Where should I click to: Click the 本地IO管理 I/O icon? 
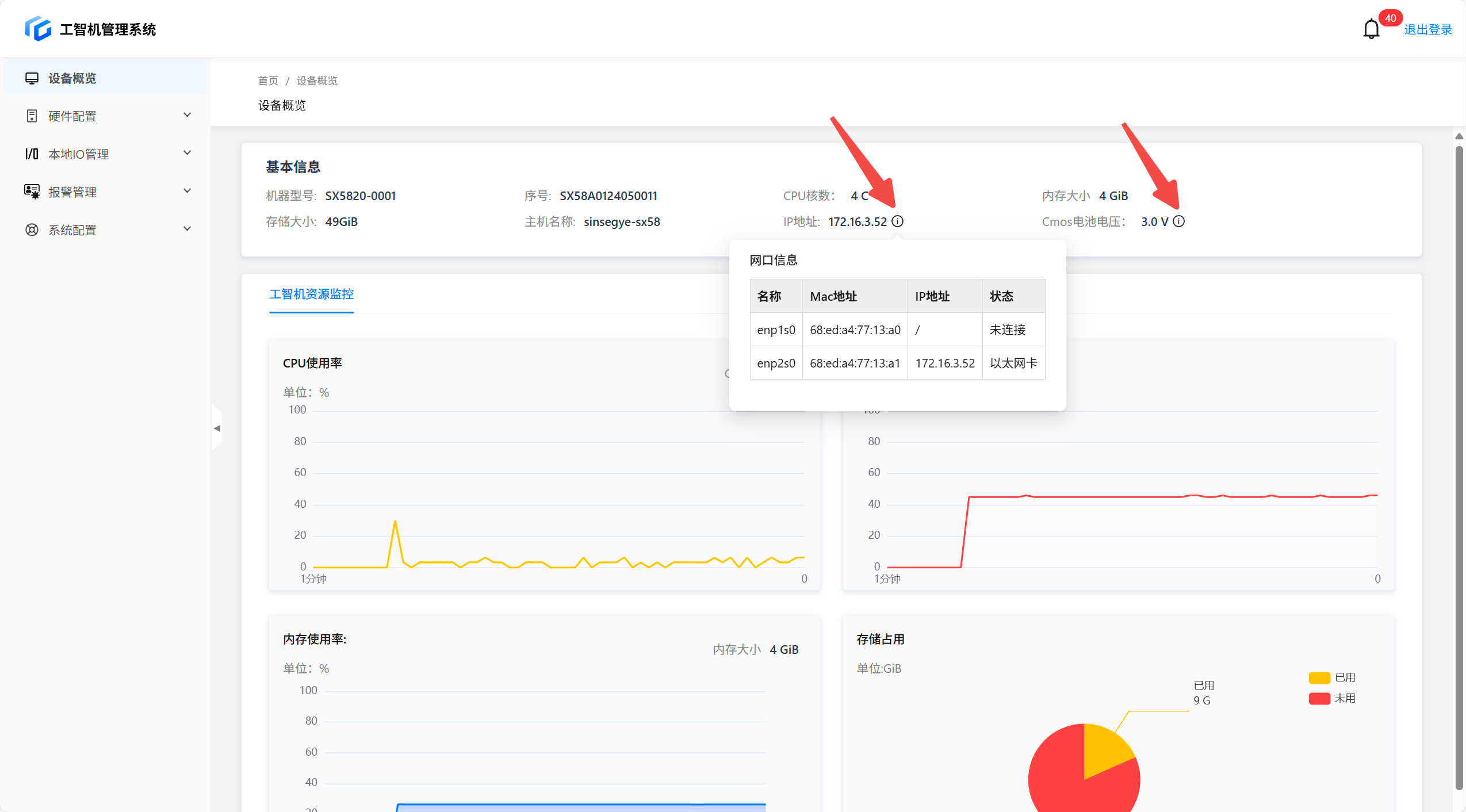point(32,154)
